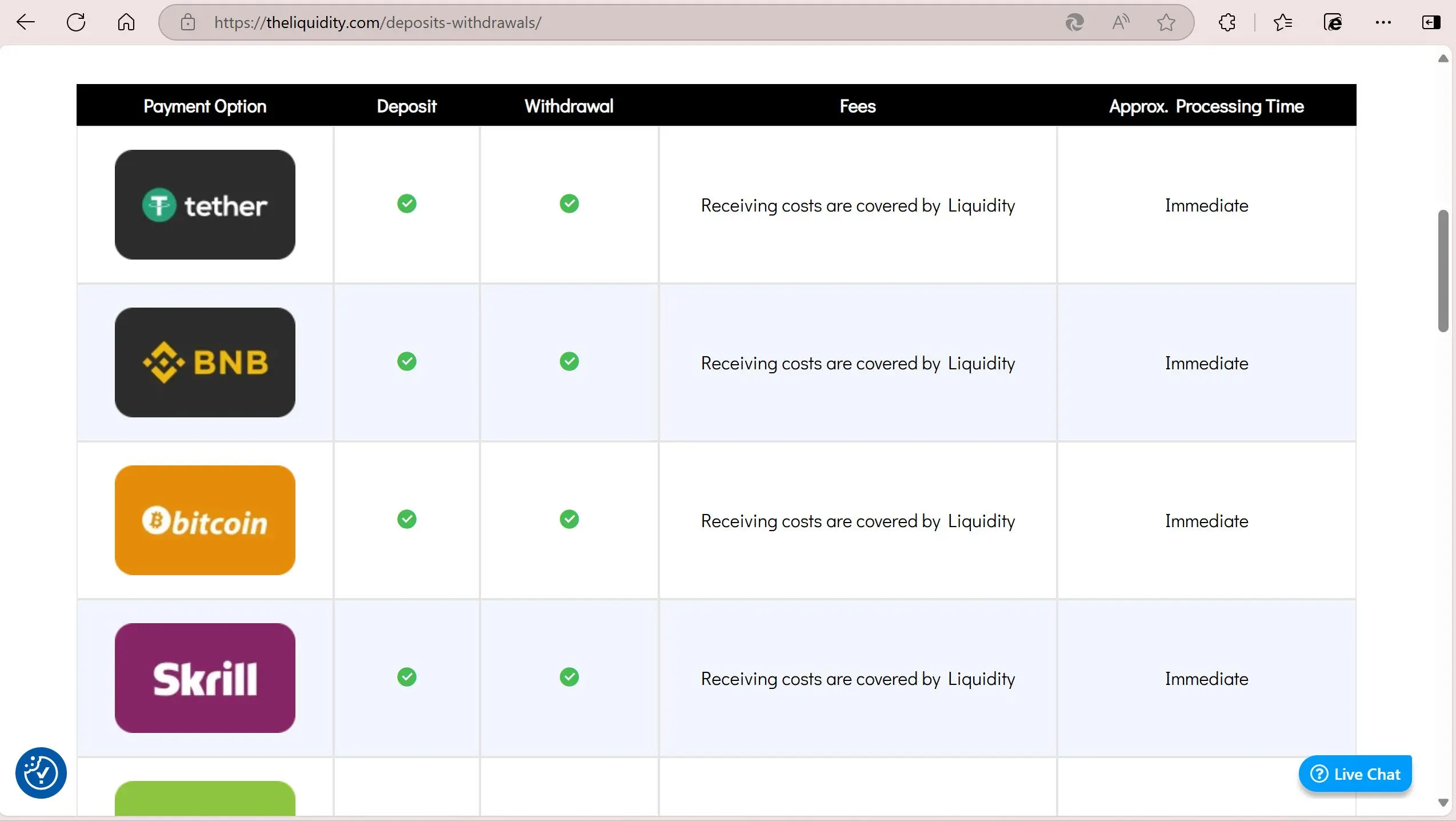Go back to the previous page

(x=26, y=22)
